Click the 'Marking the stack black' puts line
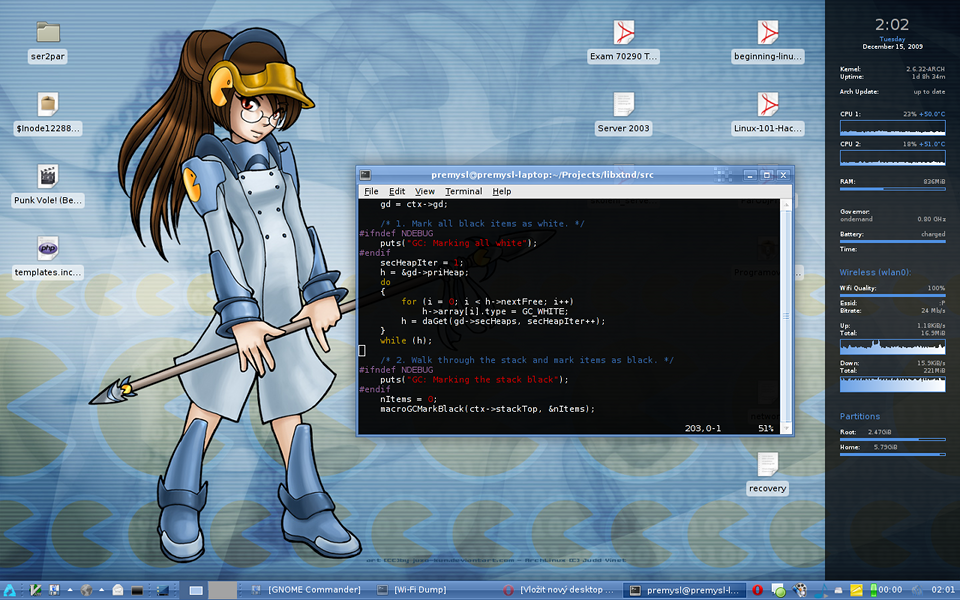This screenshot has width=960, height=600. point(474,380)
